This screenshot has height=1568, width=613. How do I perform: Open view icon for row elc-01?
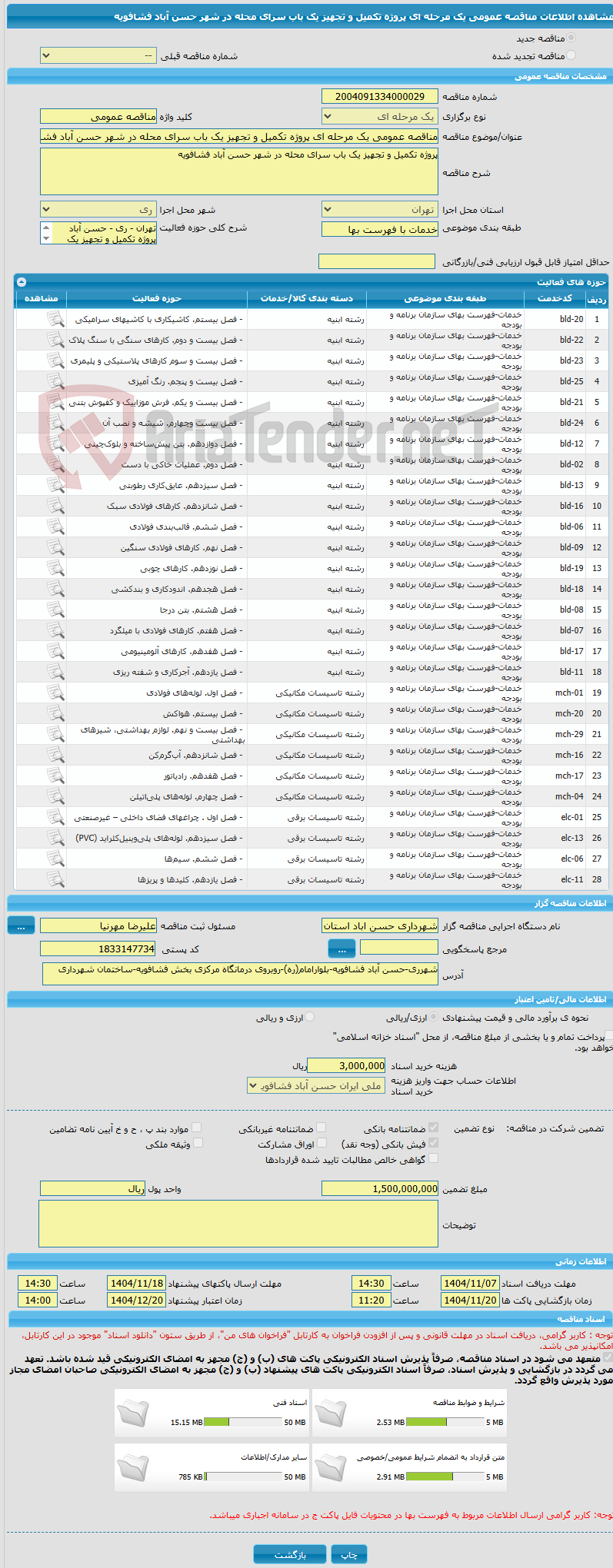[55, 817]
